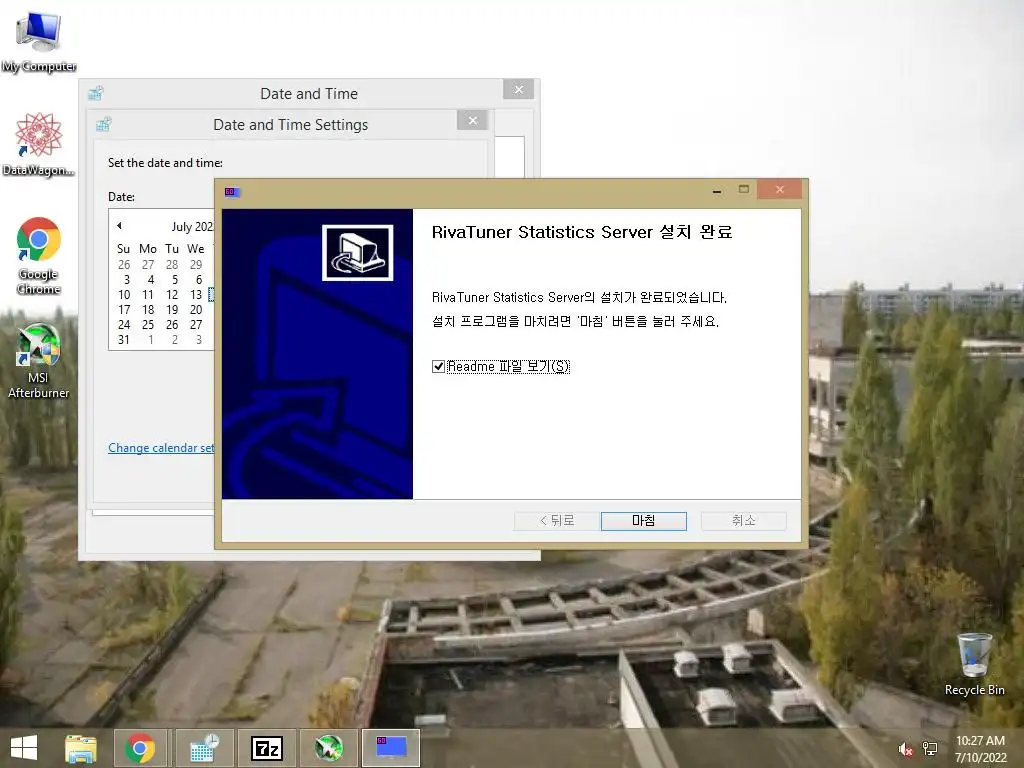Image resolution: width=1024 pixels, height=768 pixels.
Task: Open the taskbar clock showing 10:27 AM
Action: [980, 749]
